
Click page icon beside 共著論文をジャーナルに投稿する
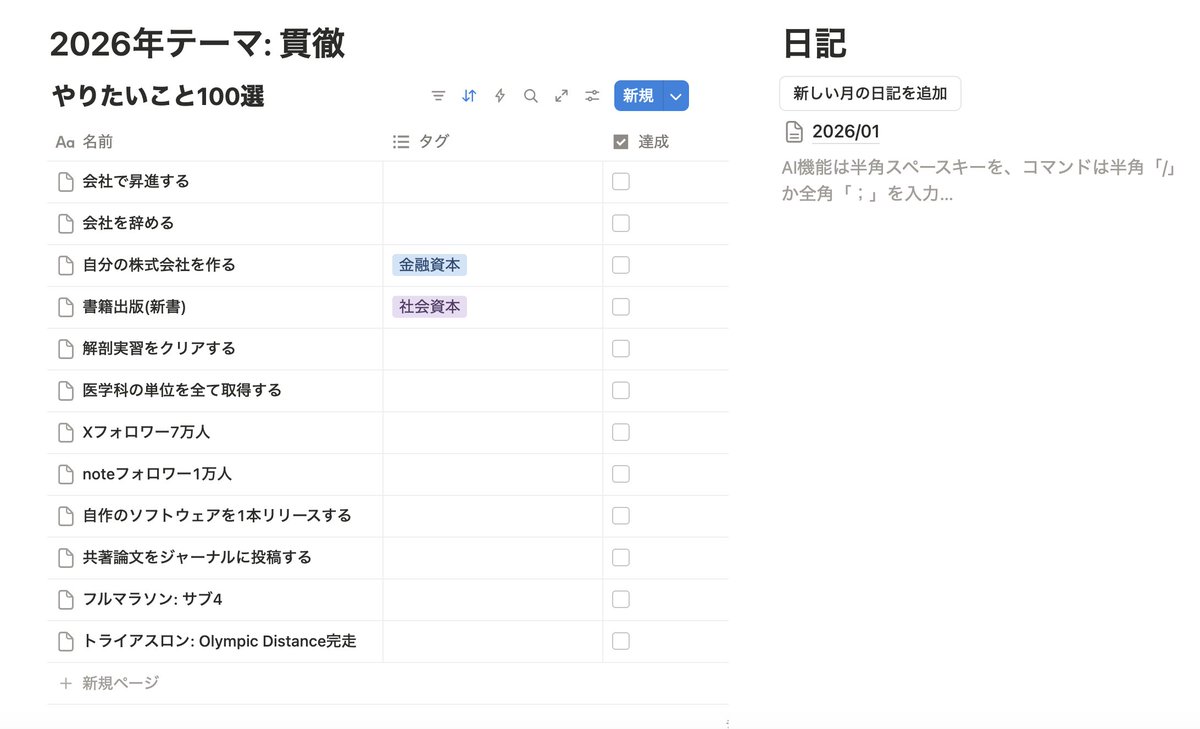click(x=66, y=557)
